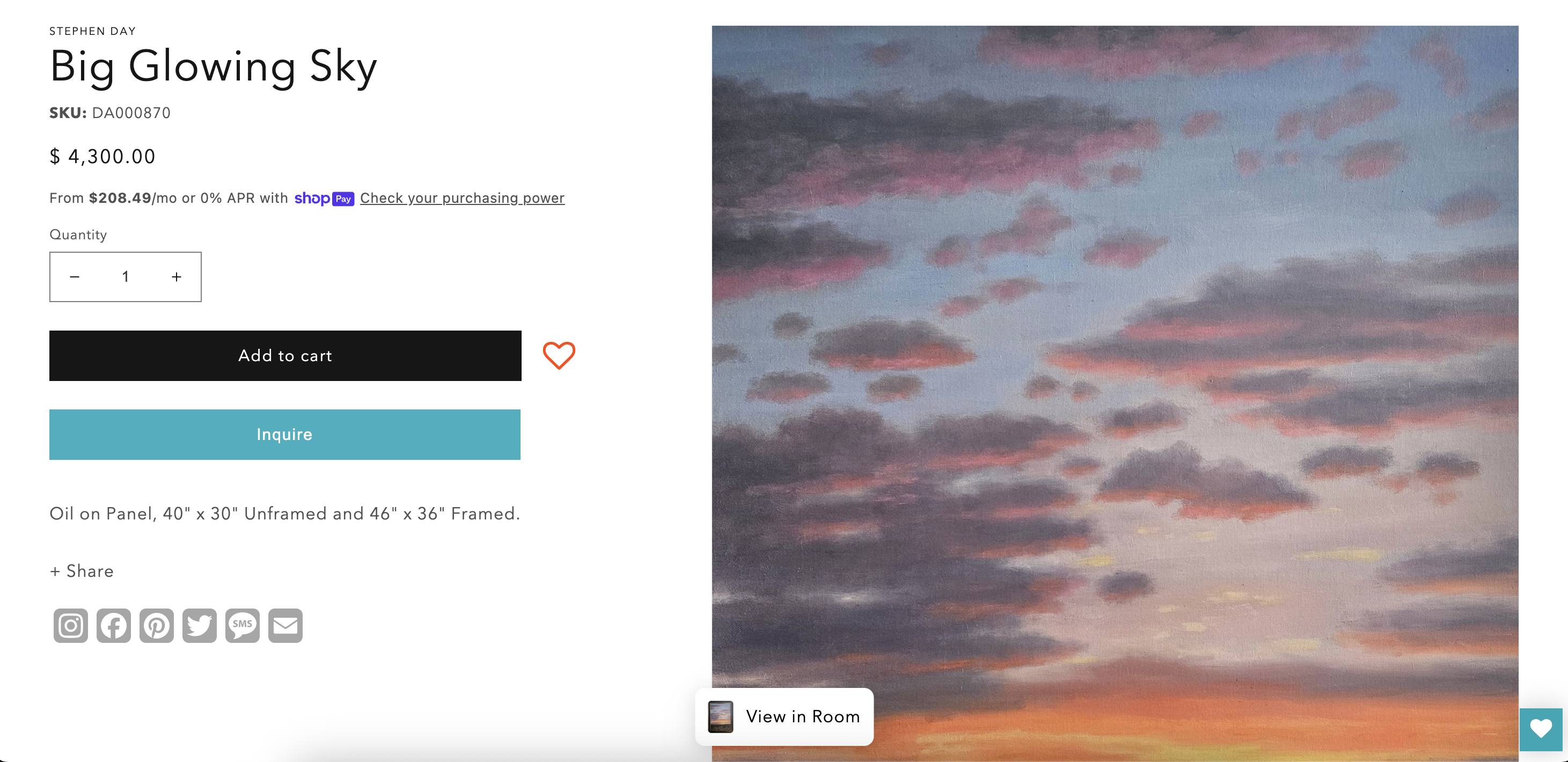Image resolution: width=1568 pixels, height=762 pixels.
Task: Open wishlist teal heart widget
Action: click(x=1541, y=729)
